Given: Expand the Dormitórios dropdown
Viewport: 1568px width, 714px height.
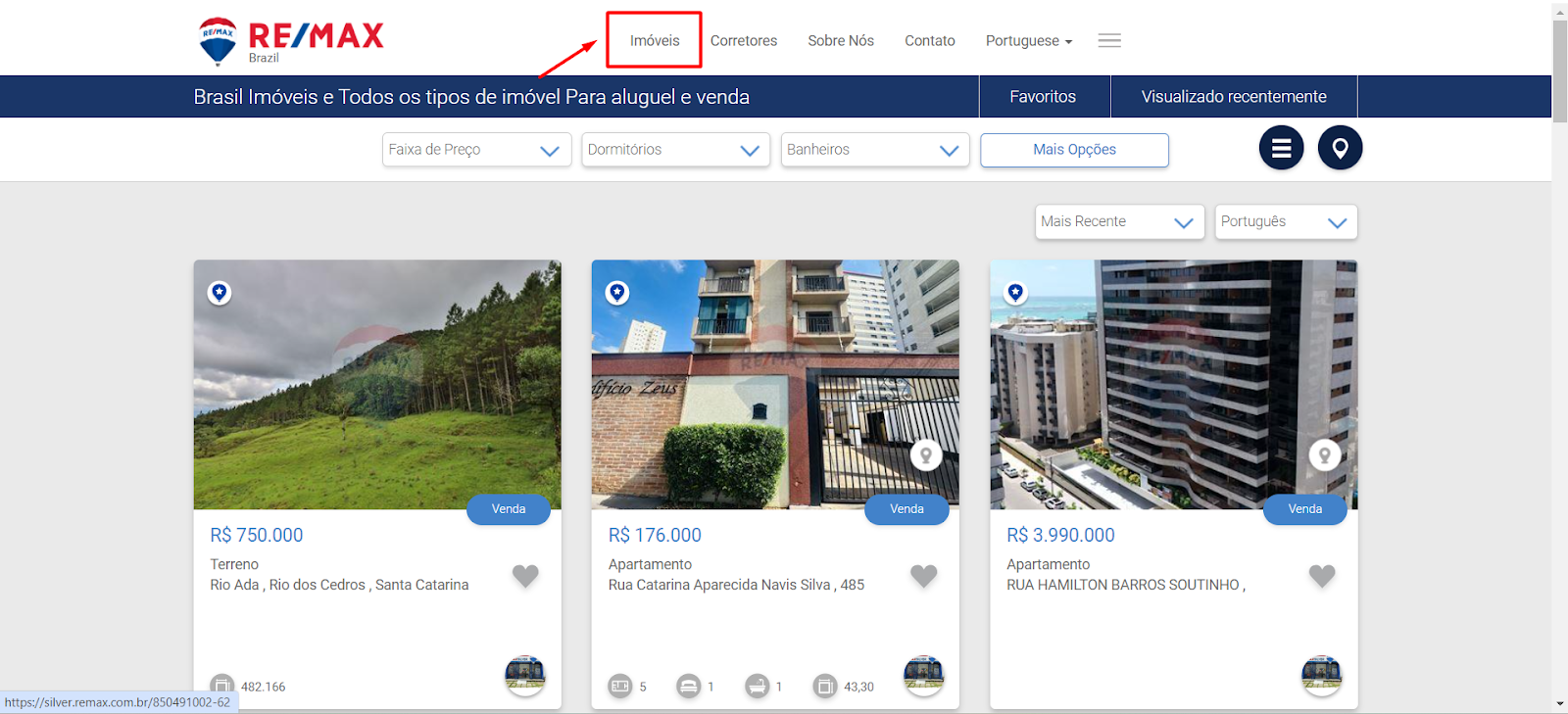Looking at the screenshot, I should (676, 150).
